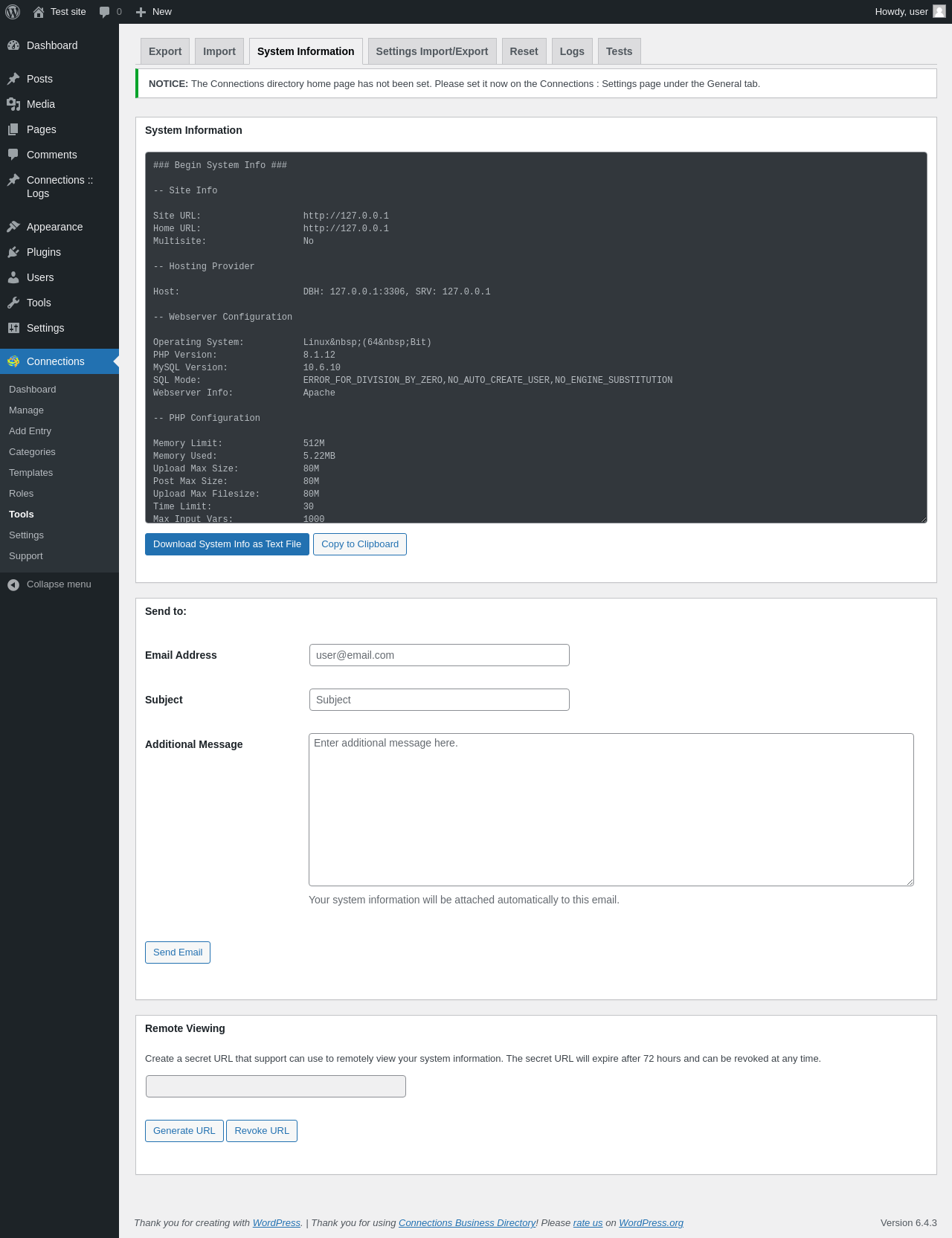Image resolution: width=952 pixels, height=1238 pixels.
Task: Open the Logs tab
Action: click(572, 51)
